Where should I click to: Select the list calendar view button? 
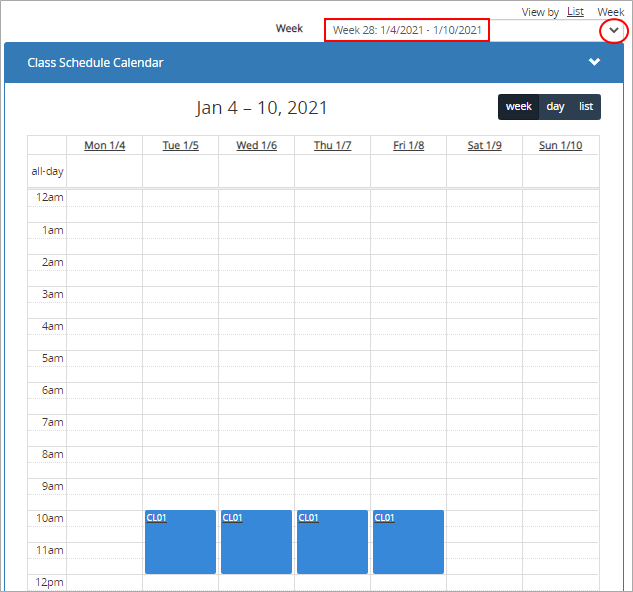[586, 107]
